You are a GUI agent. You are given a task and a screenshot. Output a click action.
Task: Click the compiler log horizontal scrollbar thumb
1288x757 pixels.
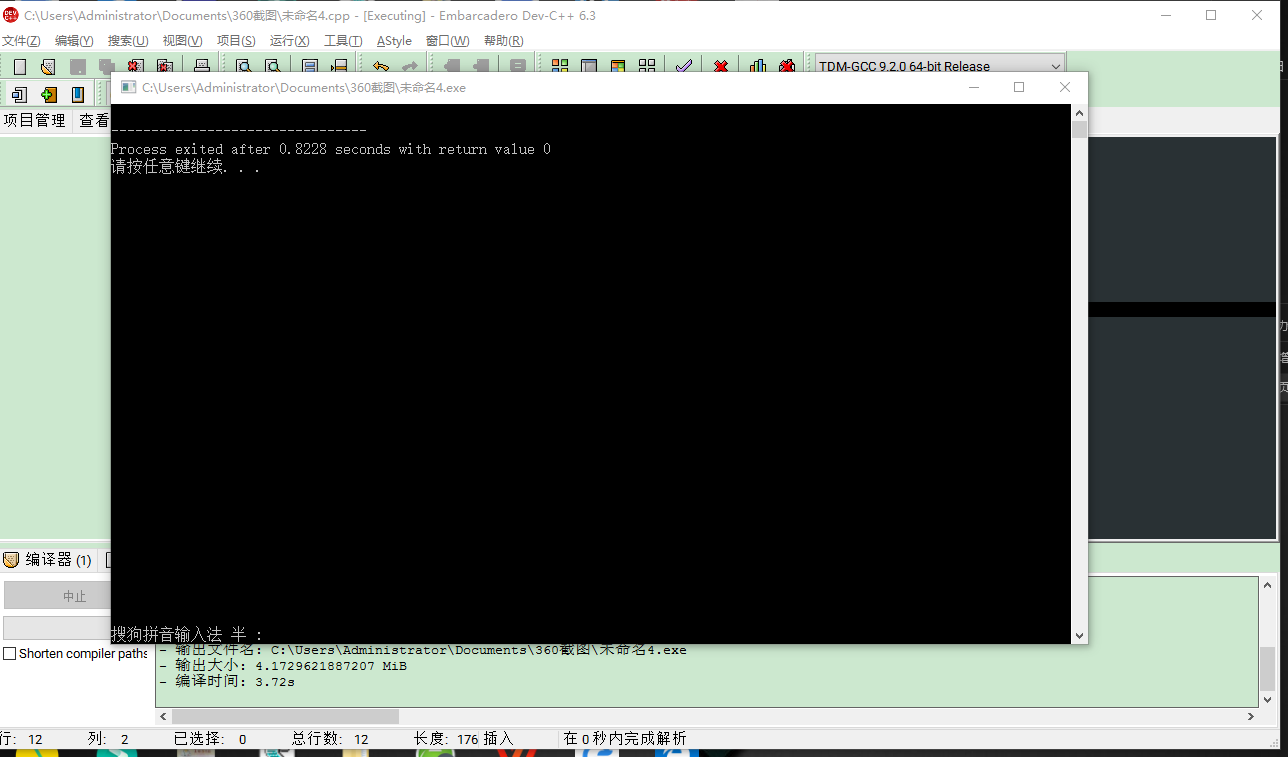pos(285,717)
